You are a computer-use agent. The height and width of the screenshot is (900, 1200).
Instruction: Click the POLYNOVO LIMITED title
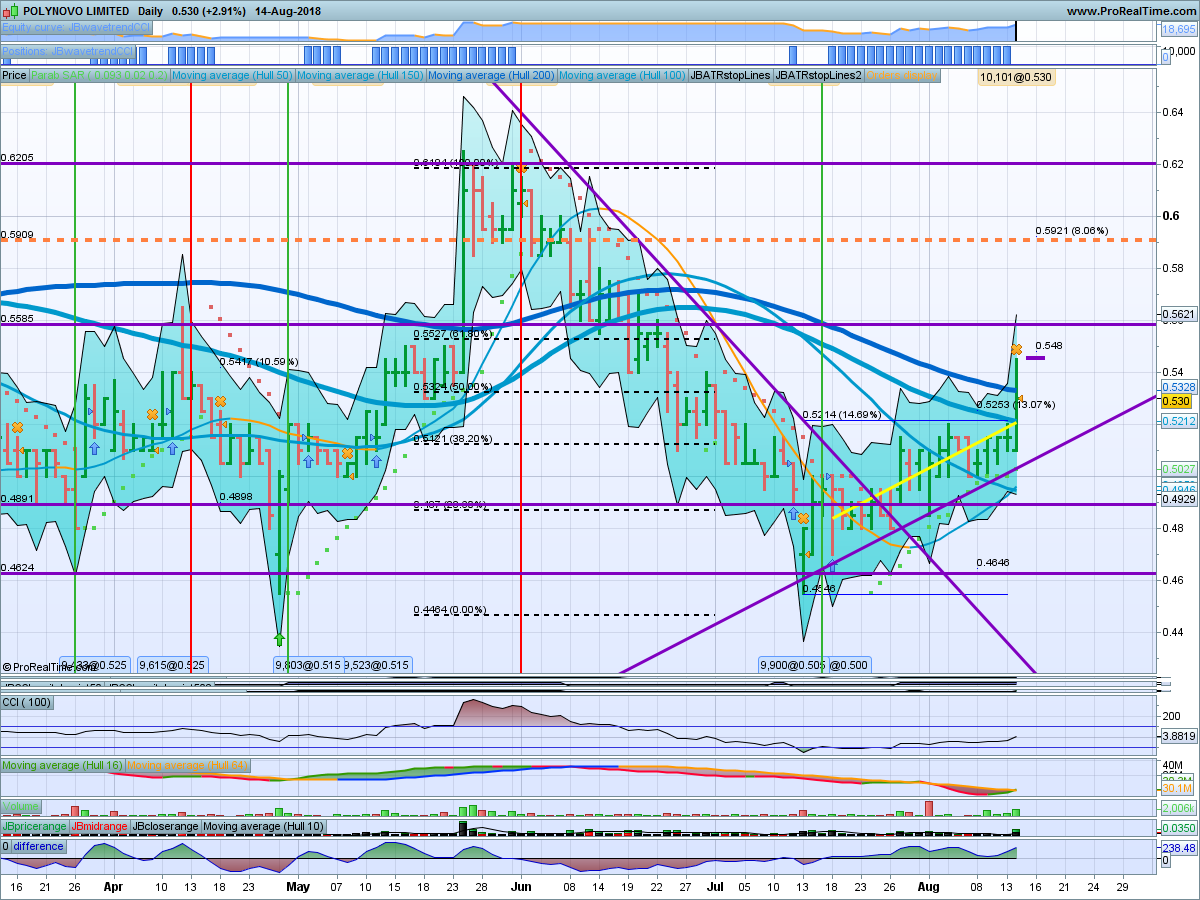76,10
